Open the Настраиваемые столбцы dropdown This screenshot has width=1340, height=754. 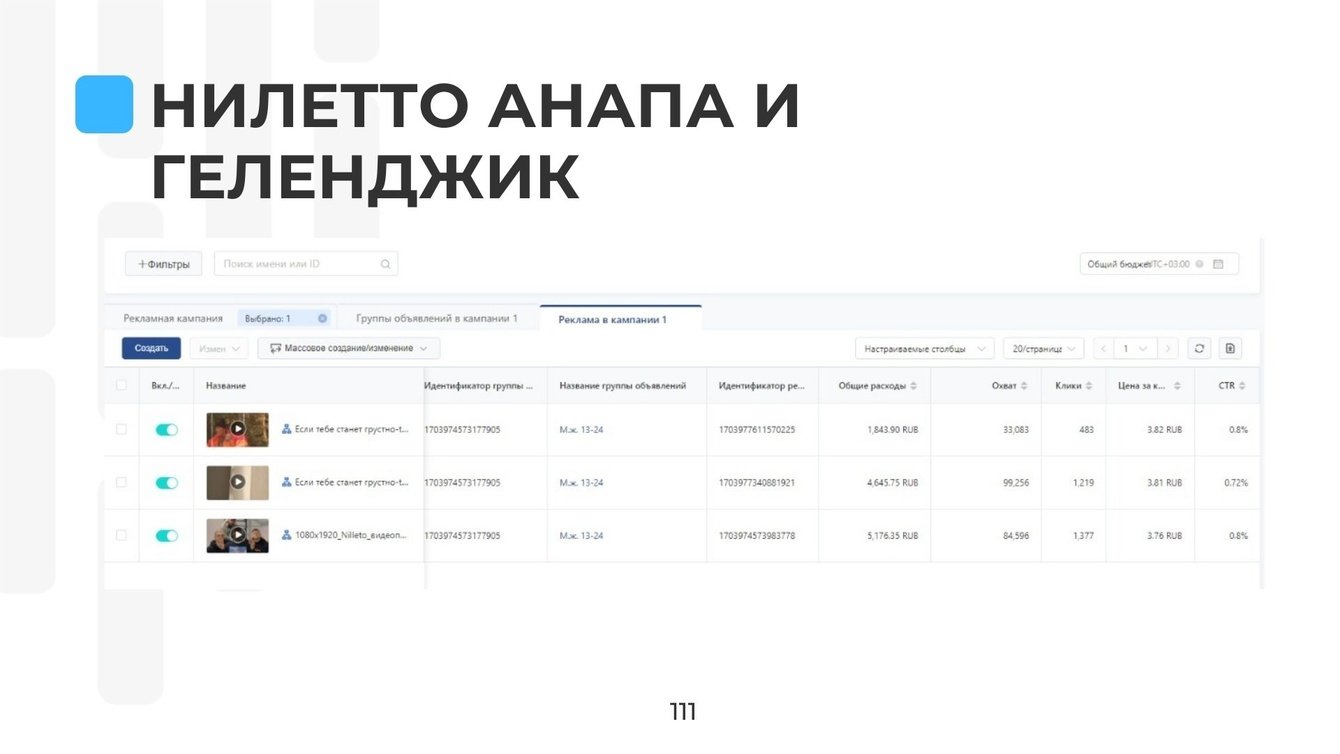click(x=924, y=349)
